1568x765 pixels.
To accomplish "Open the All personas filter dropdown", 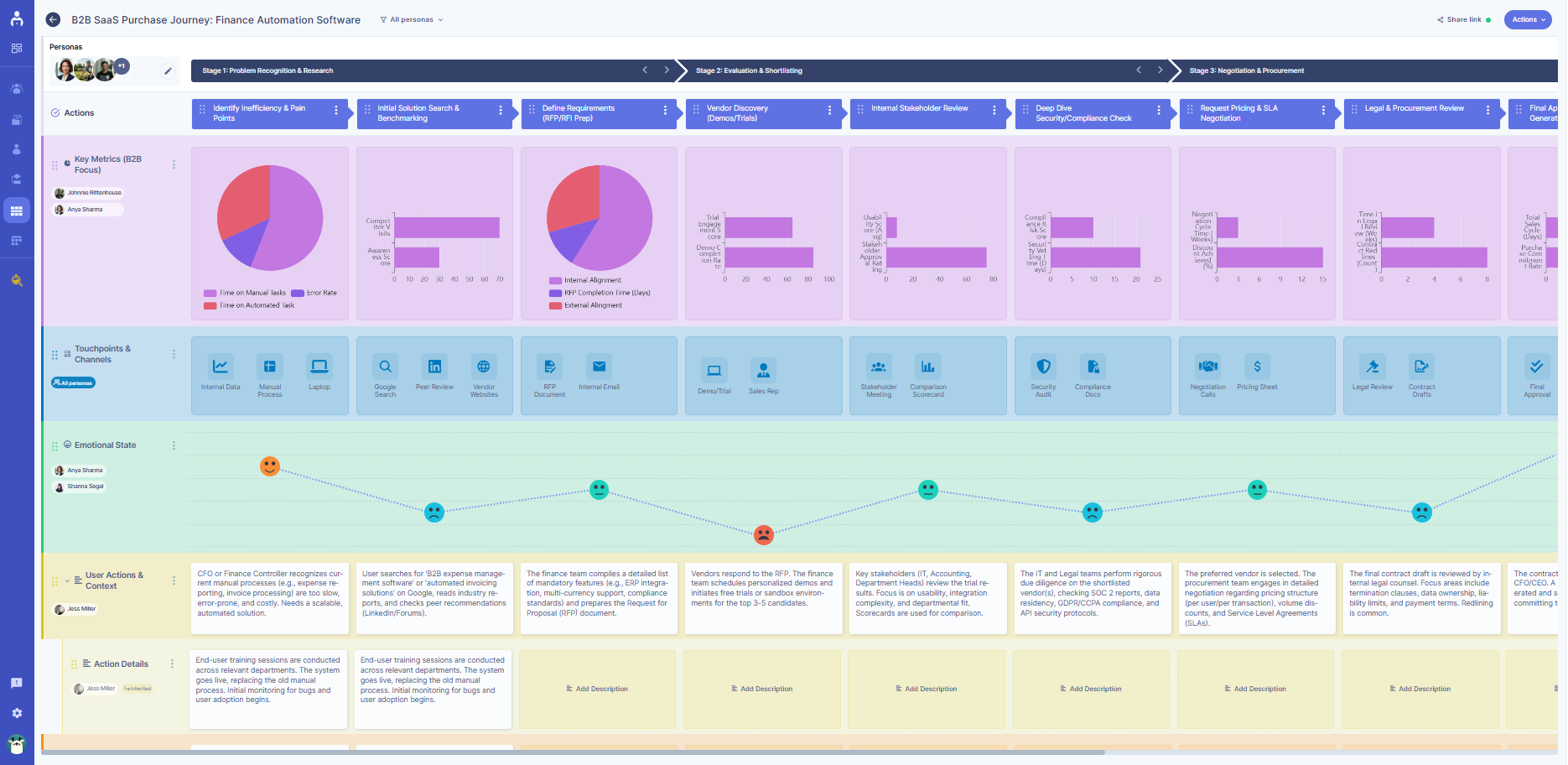I will pyautogui.click(x=410, y=19).
